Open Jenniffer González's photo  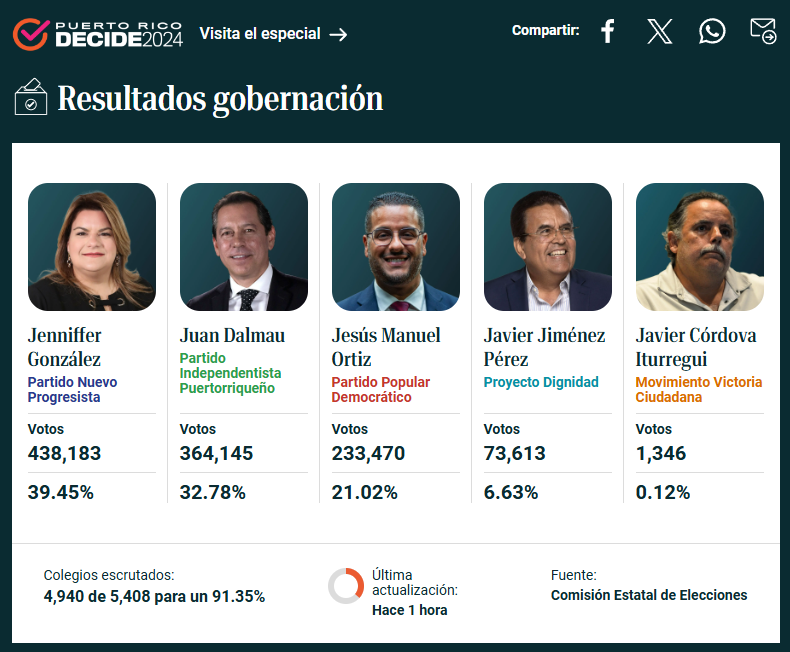[92, 247]
